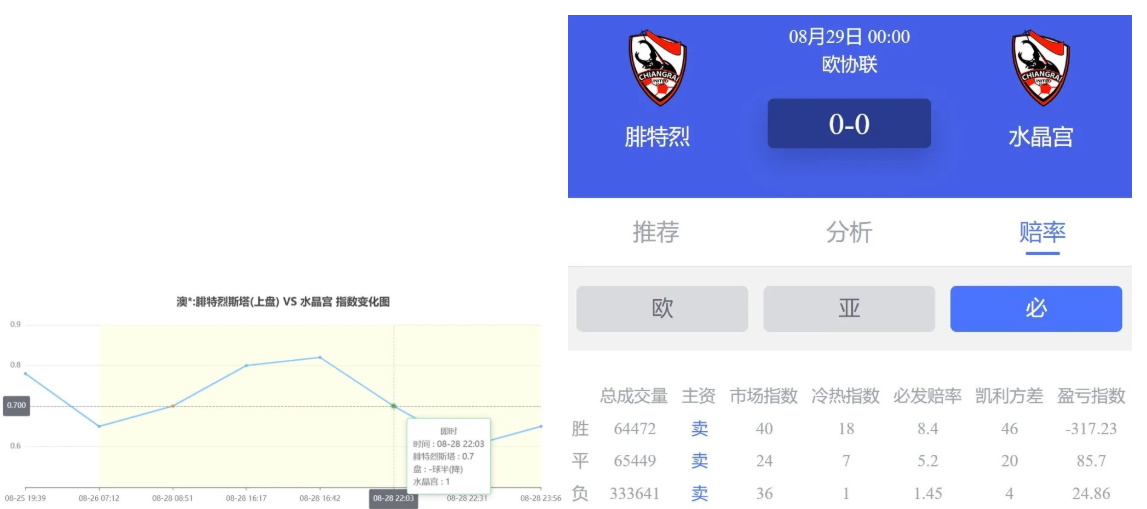Viewport: 1147px width, 509px height.
Task: Select the highlighted 必 button
Action: [1036, 309]
